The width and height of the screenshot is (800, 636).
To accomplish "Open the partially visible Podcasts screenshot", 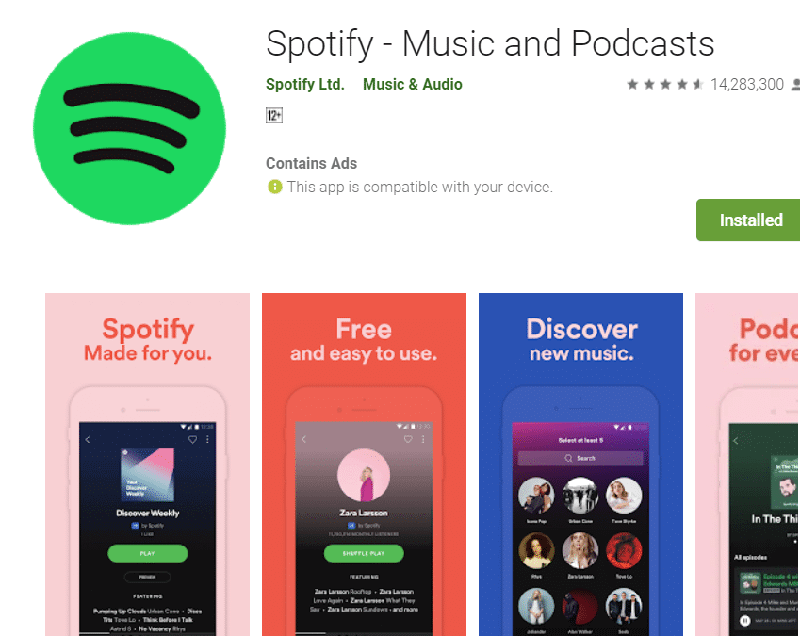I will 747,464.
